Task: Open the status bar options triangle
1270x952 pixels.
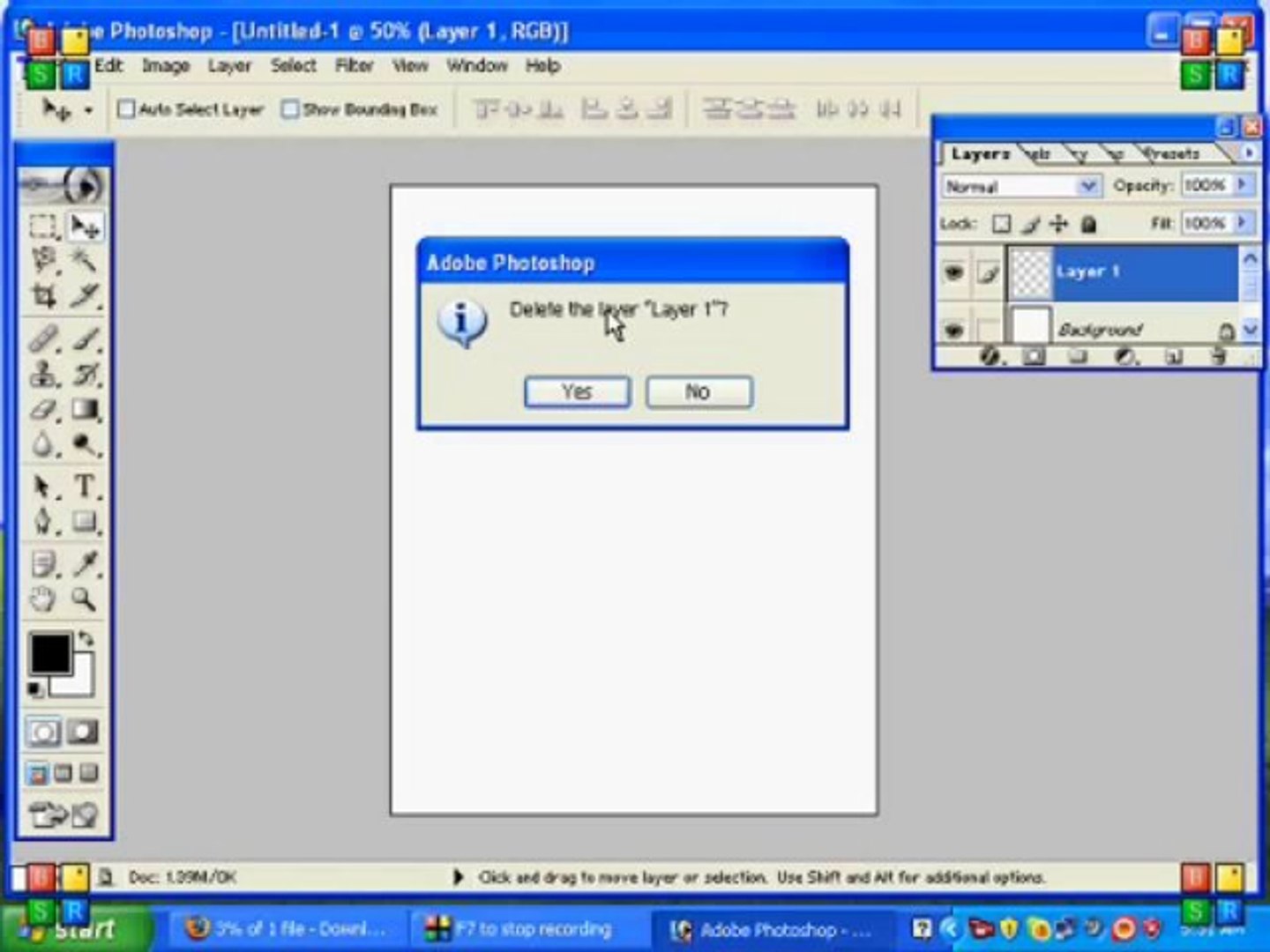Action: tap(457, 877)
